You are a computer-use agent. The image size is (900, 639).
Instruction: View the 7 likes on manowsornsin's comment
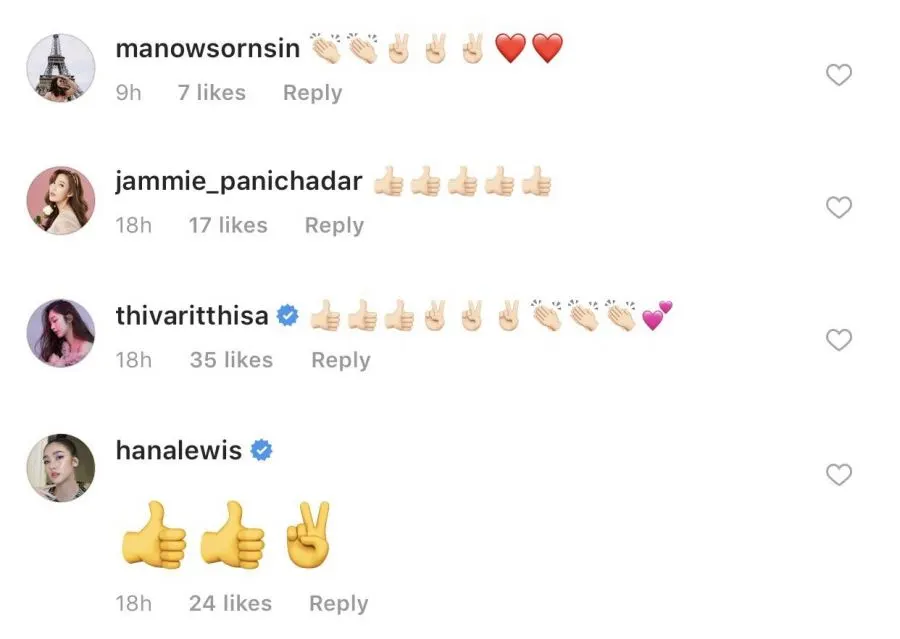pos(212,92)
